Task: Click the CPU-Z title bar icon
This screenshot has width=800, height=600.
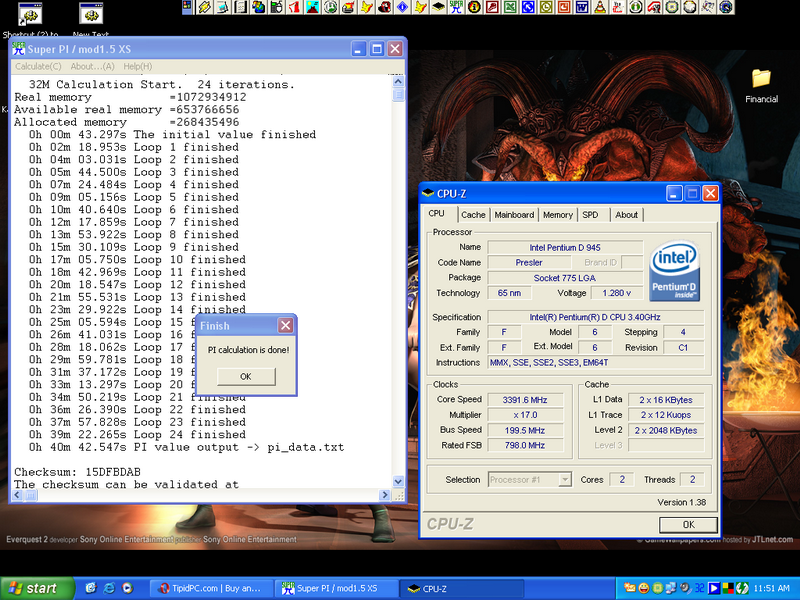Action: pos(428,193)
